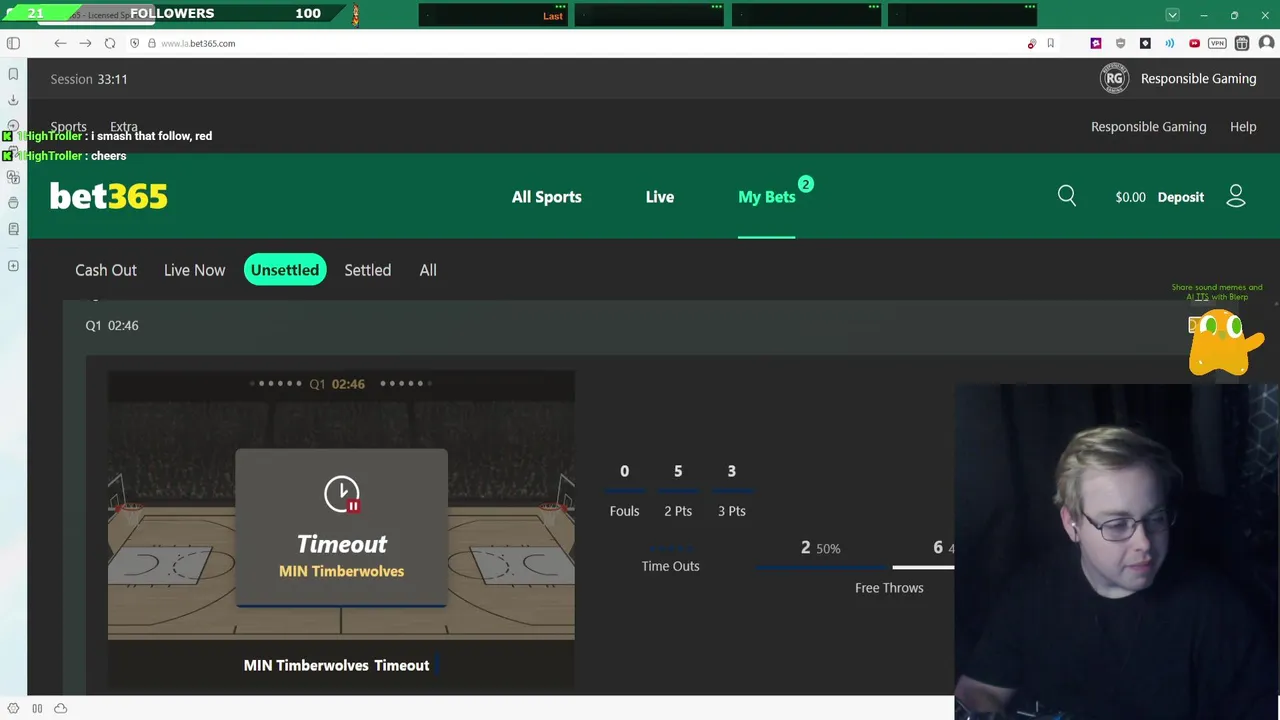The width and height of the screenshot is (1280, 720).
Task: Click the tracking protection shield icon
Action: tap(135, 43)
